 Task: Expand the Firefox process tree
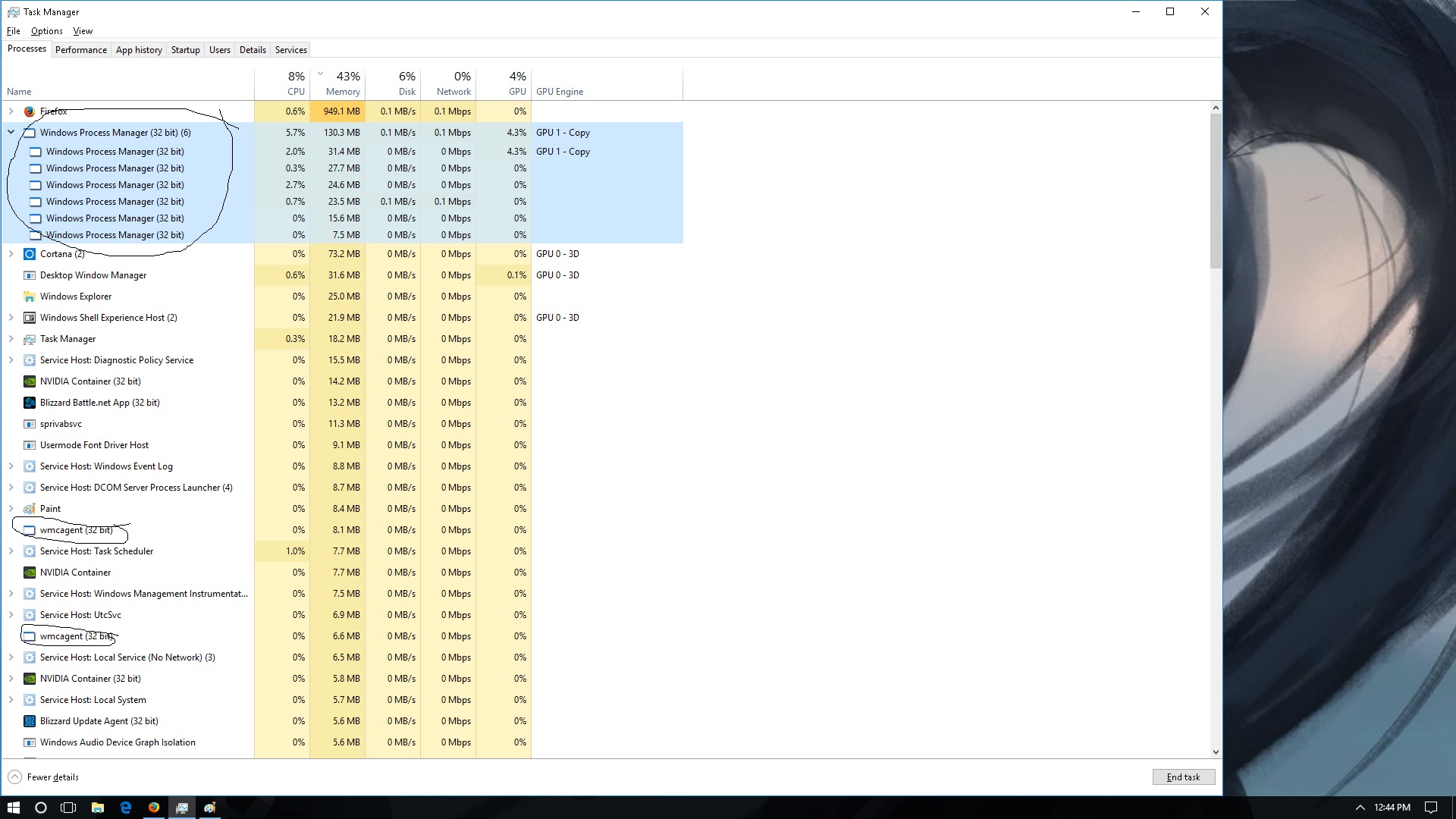pos(11,111)
